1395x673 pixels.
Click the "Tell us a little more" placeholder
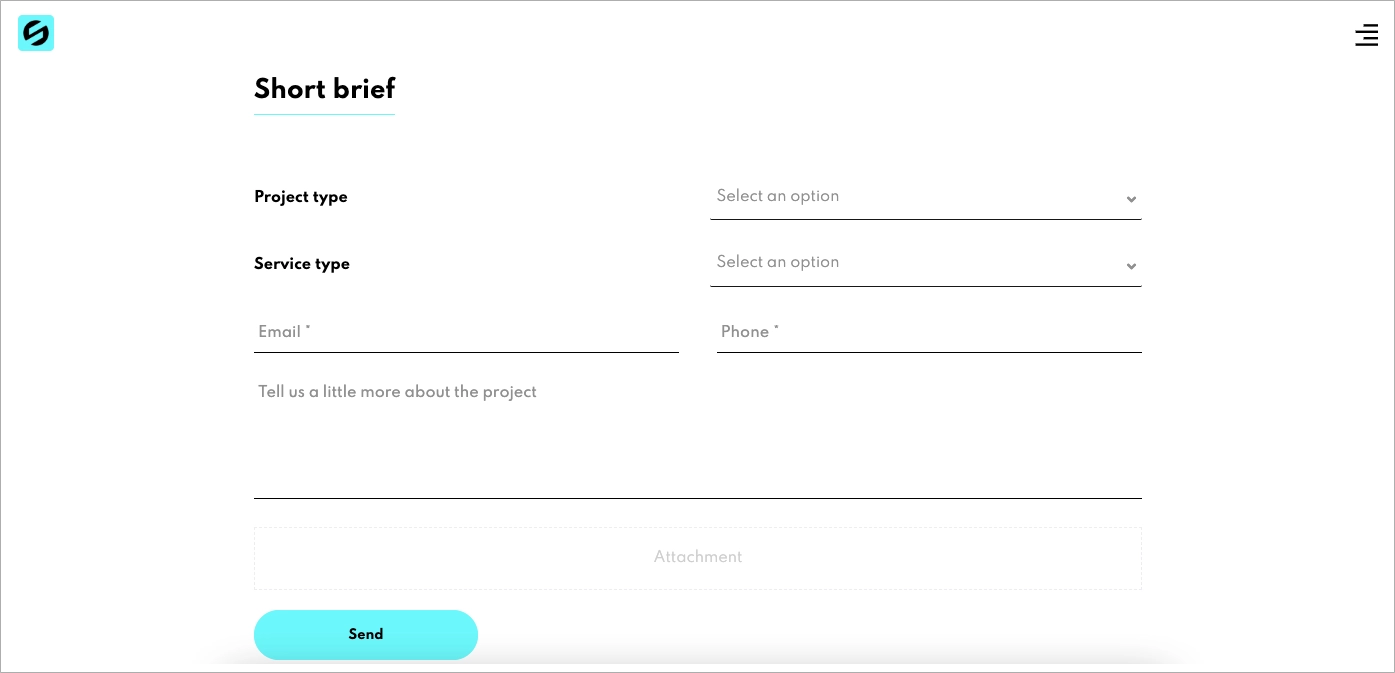click(x=397, y=392)
